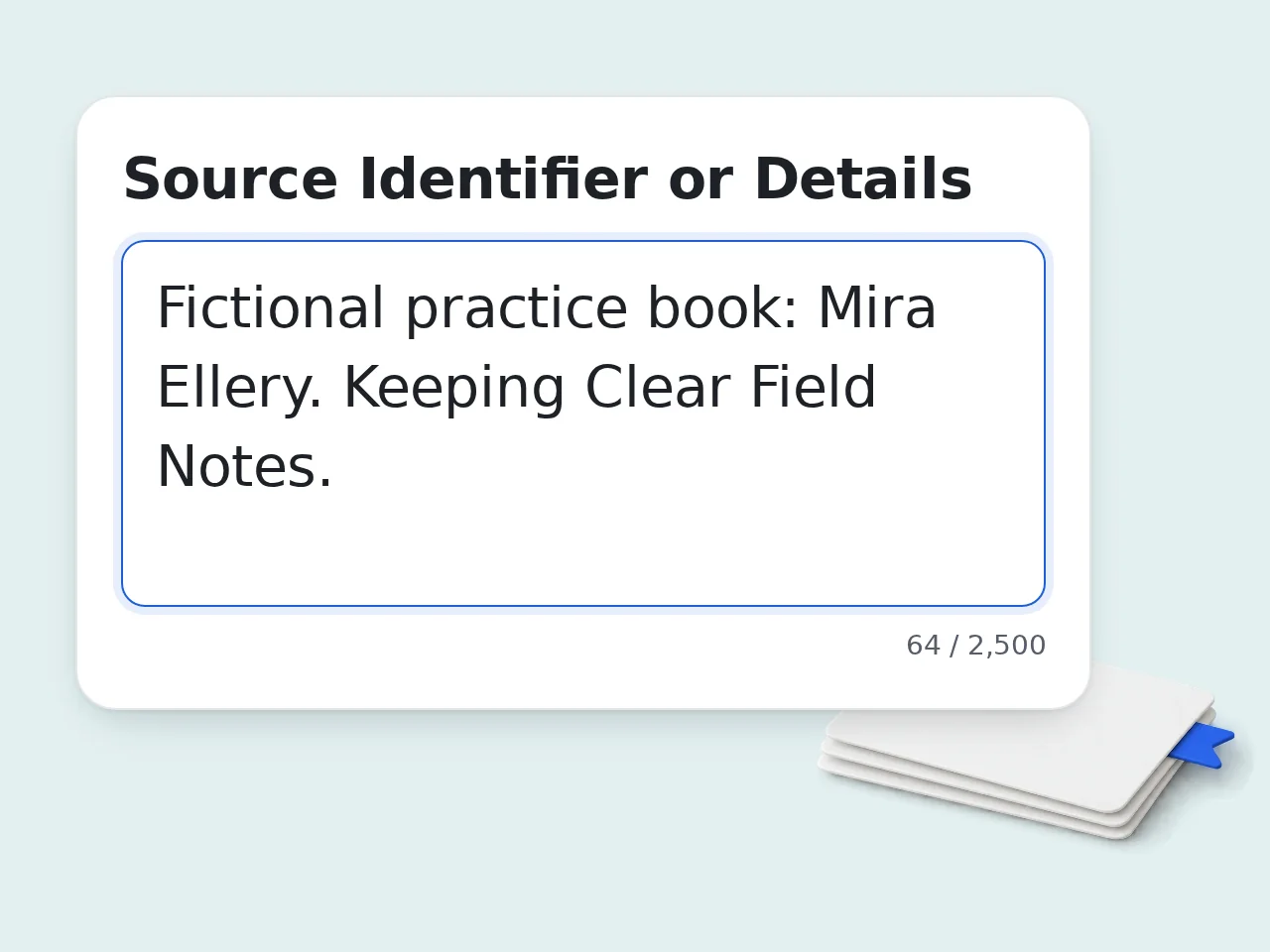Viewport: 1270px width, 952px height.
Task: Click the 64 / 2,500 character counter
Action: pos(976,646)
